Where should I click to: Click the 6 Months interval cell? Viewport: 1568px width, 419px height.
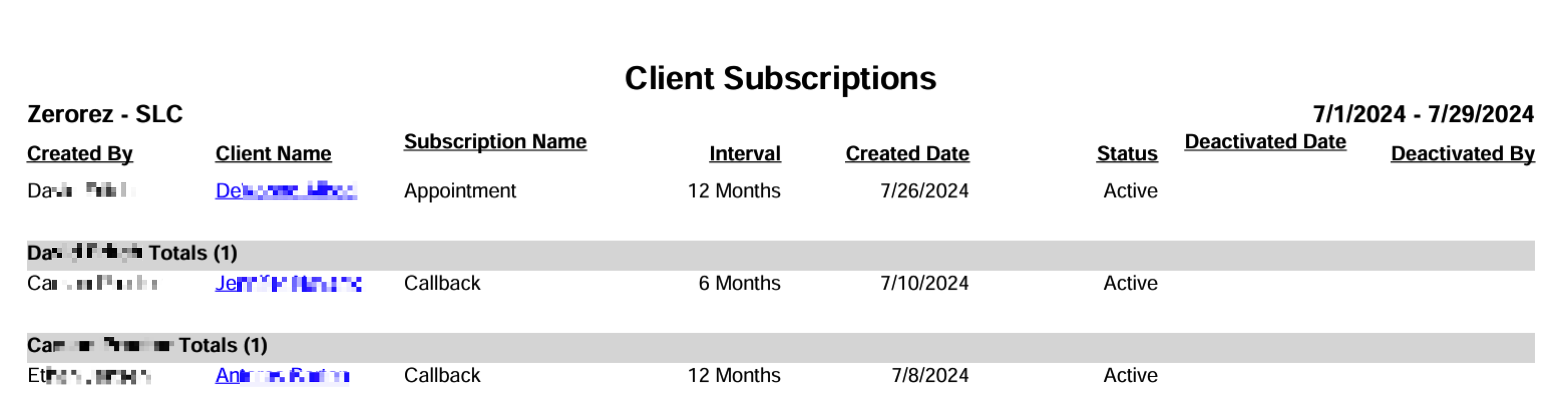point(739,283)
